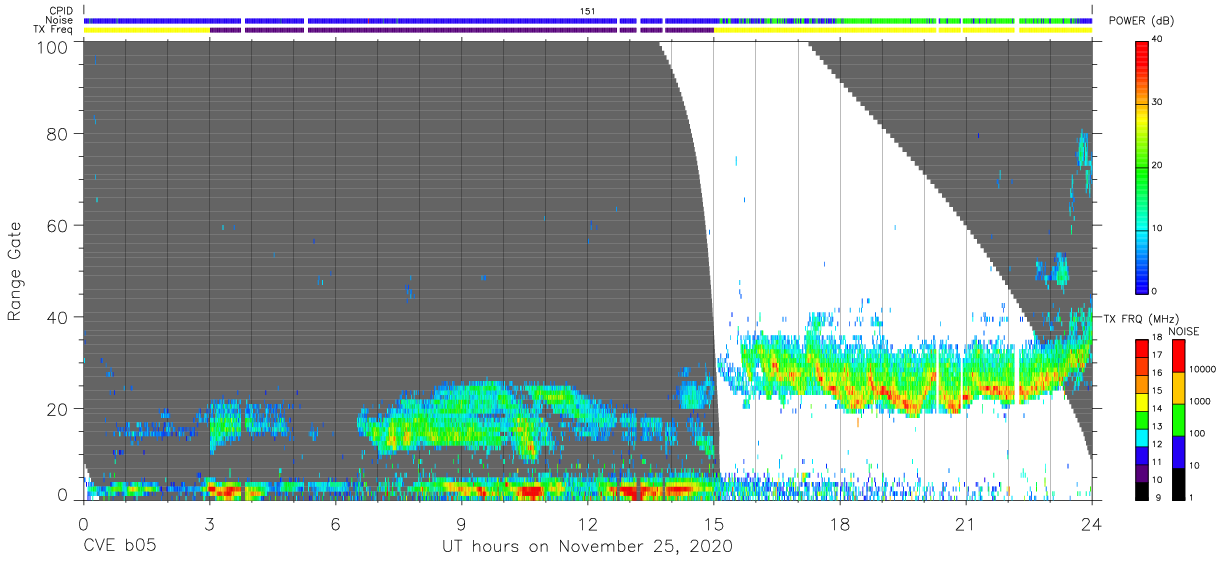Click the 20 tick on Range Gate axis
Viewport: 1228px width, 567px height.
pos(59,408)
